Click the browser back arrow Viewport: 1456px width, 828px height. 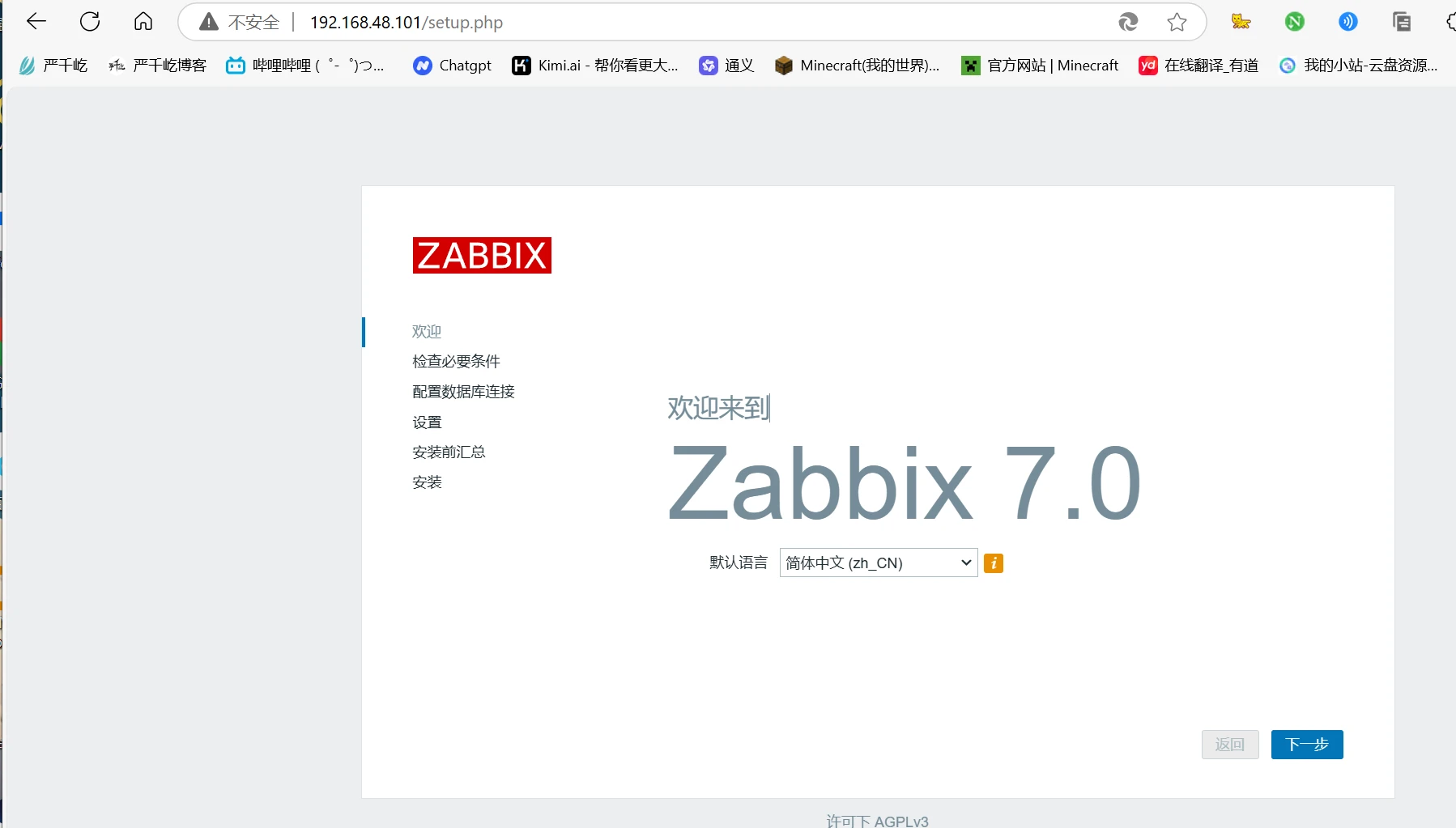click(36, 22)
